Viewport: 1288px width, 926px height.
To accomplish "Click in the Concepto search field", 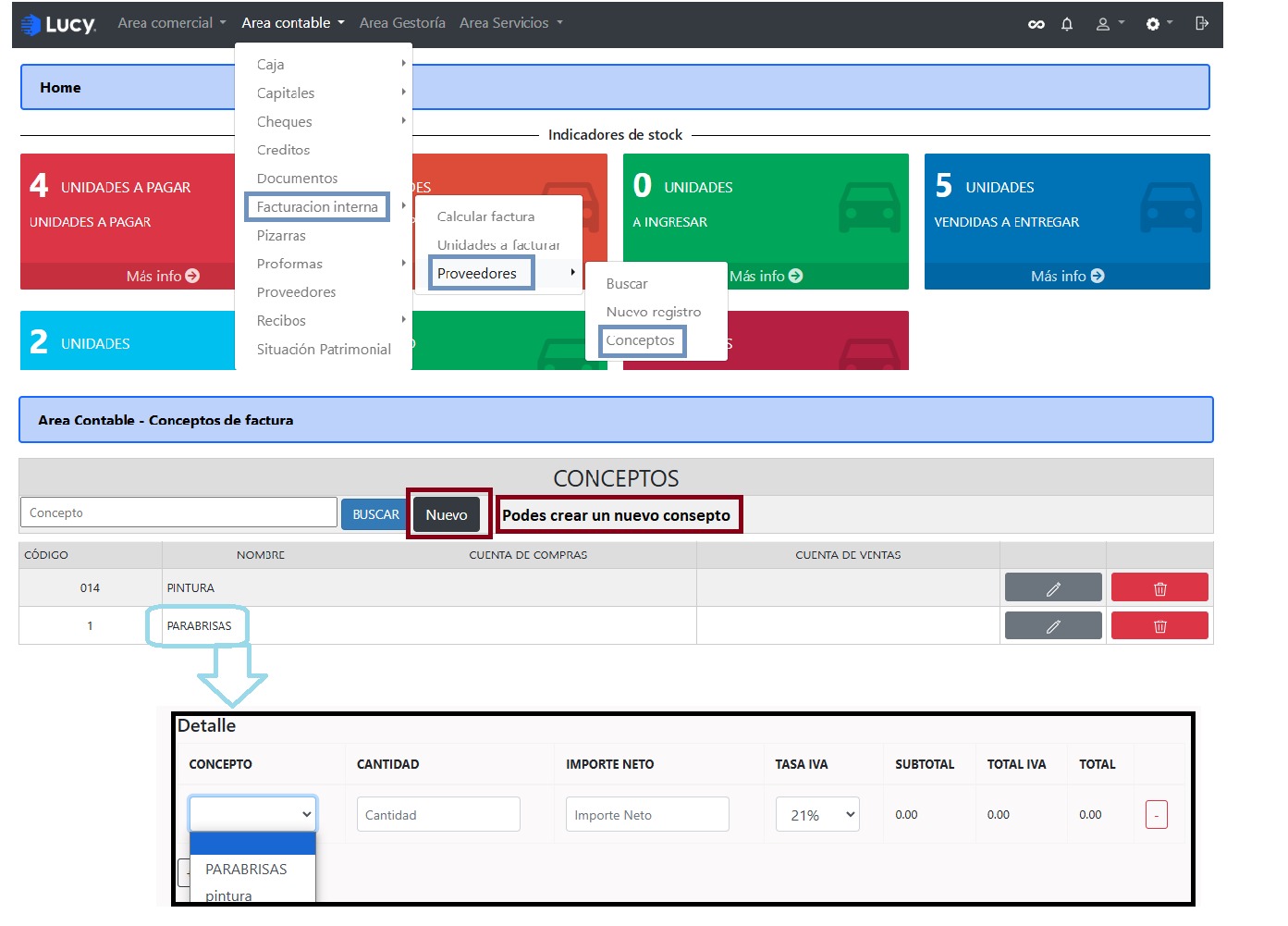I will point(178,512).
